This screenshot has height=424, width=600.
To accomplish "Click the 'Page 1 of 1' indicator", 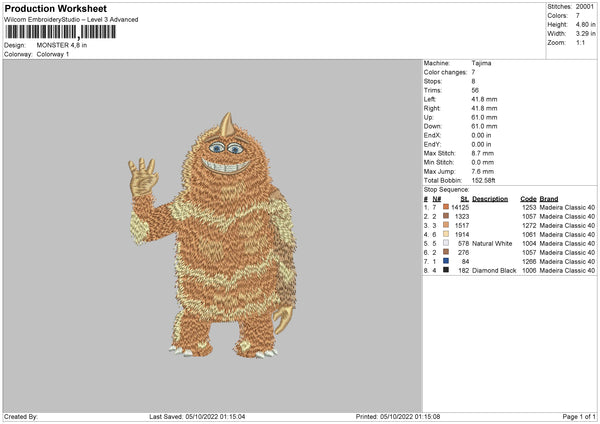I will [579, 417].
